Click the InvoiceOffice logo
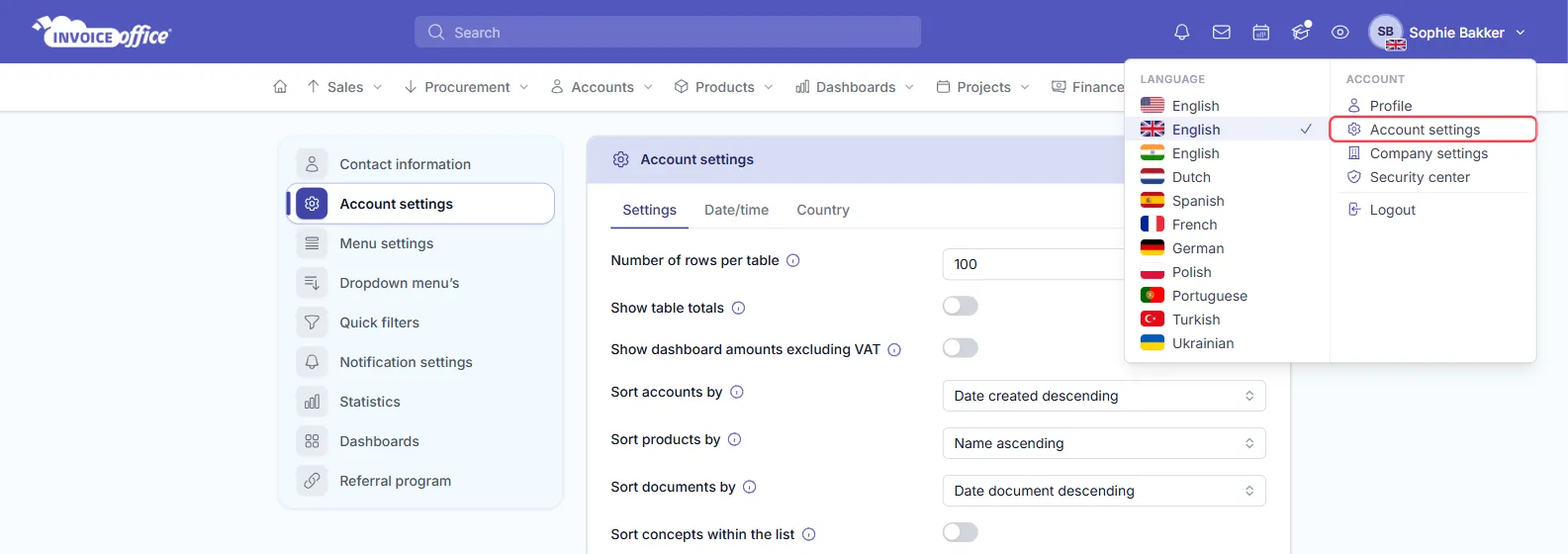The width and height of the screenshot is (1568, 554). click(102, 32)
